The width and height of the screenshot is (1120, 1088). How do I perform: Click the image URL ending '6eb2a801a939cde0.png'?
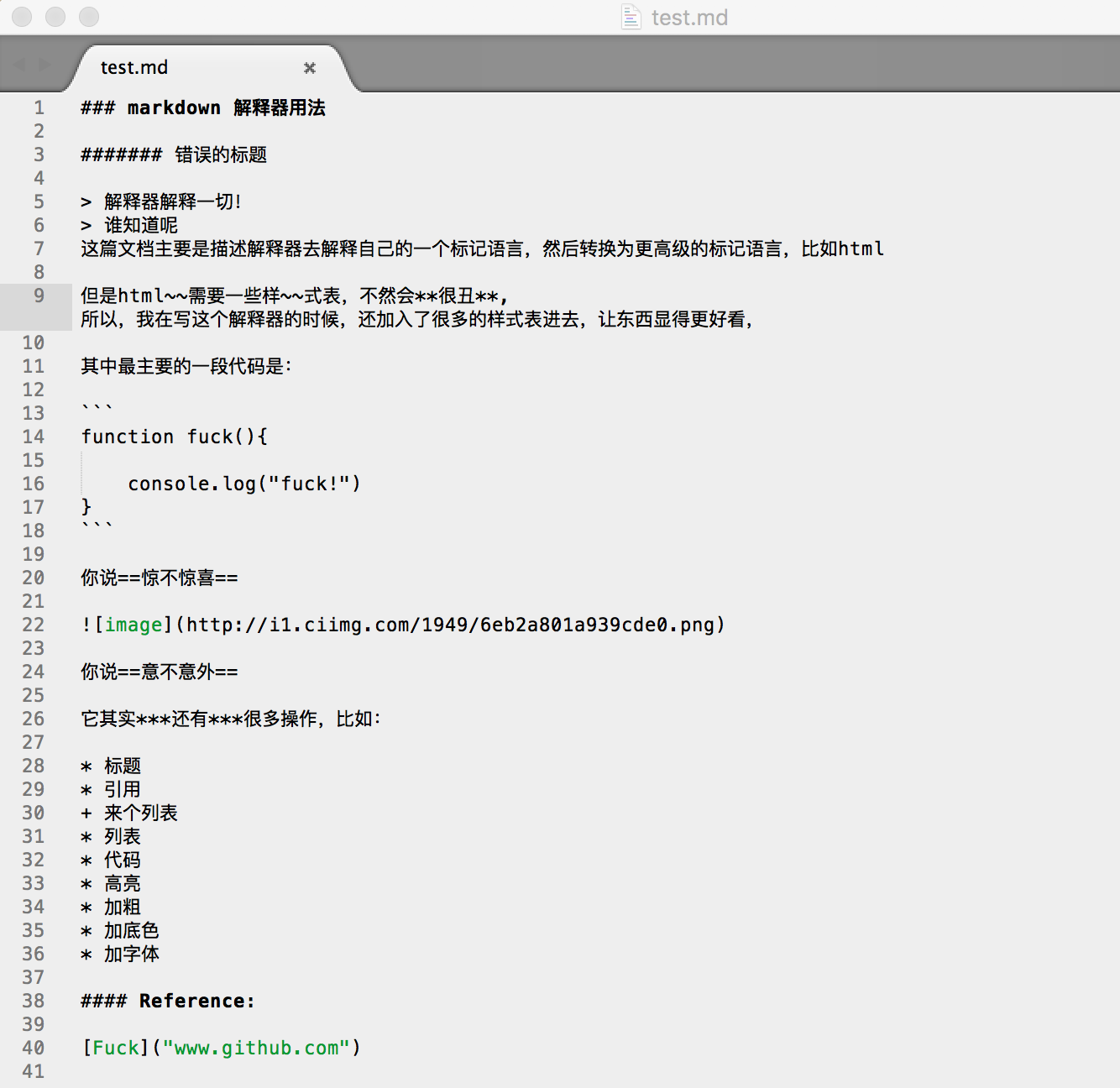pos(450,625)
